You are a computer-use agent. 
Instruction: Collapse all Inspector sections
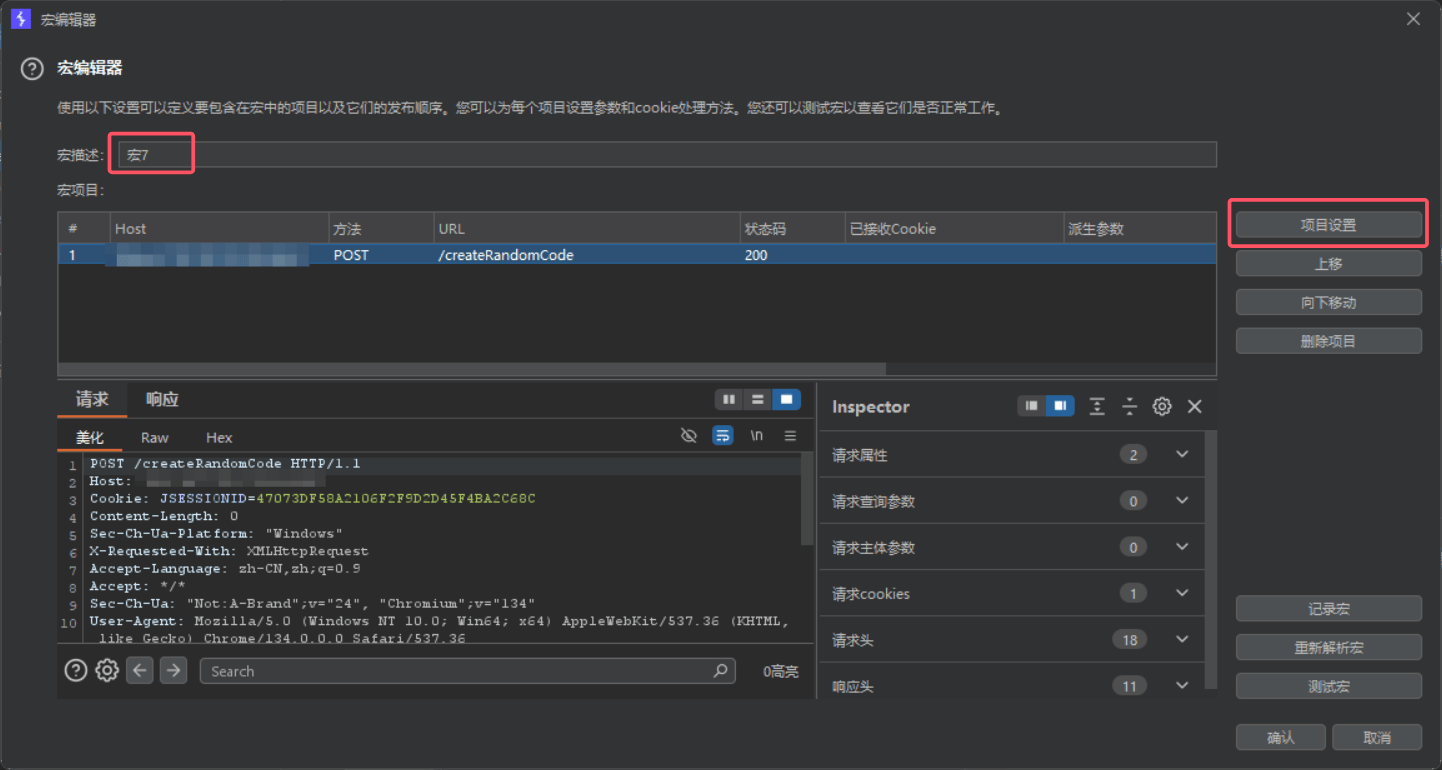tap(1129, 406)
